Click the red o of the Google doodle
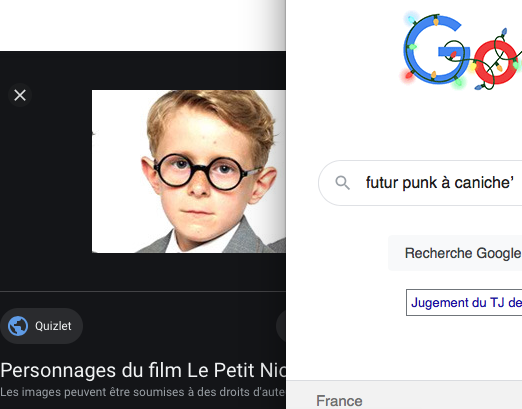The image size is (522, 409). click(x=496, y=62)
